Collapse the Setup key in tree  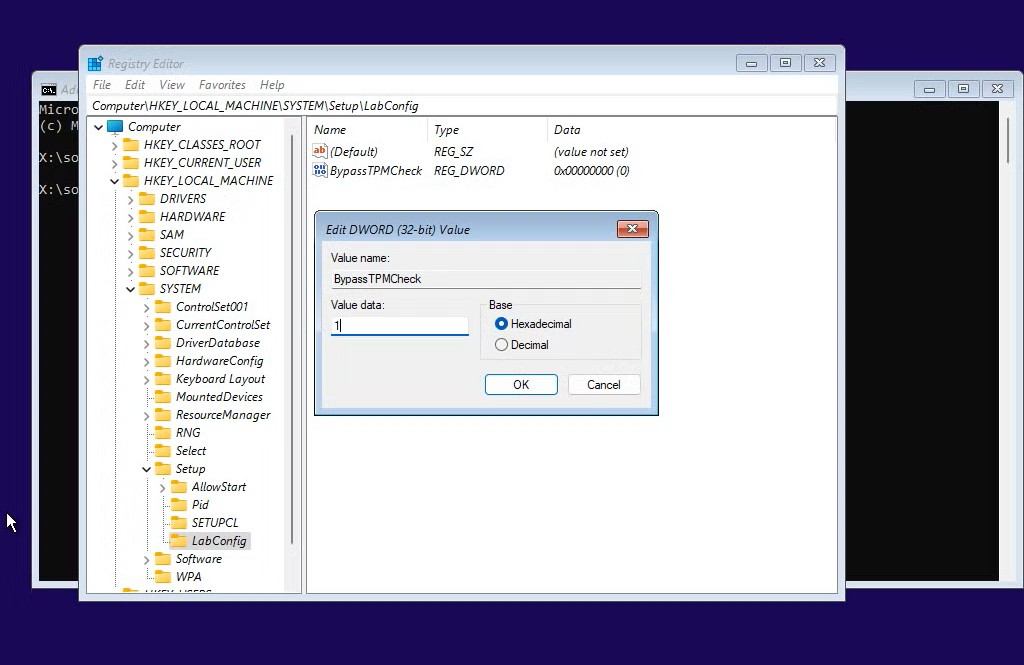pos(147,469)
